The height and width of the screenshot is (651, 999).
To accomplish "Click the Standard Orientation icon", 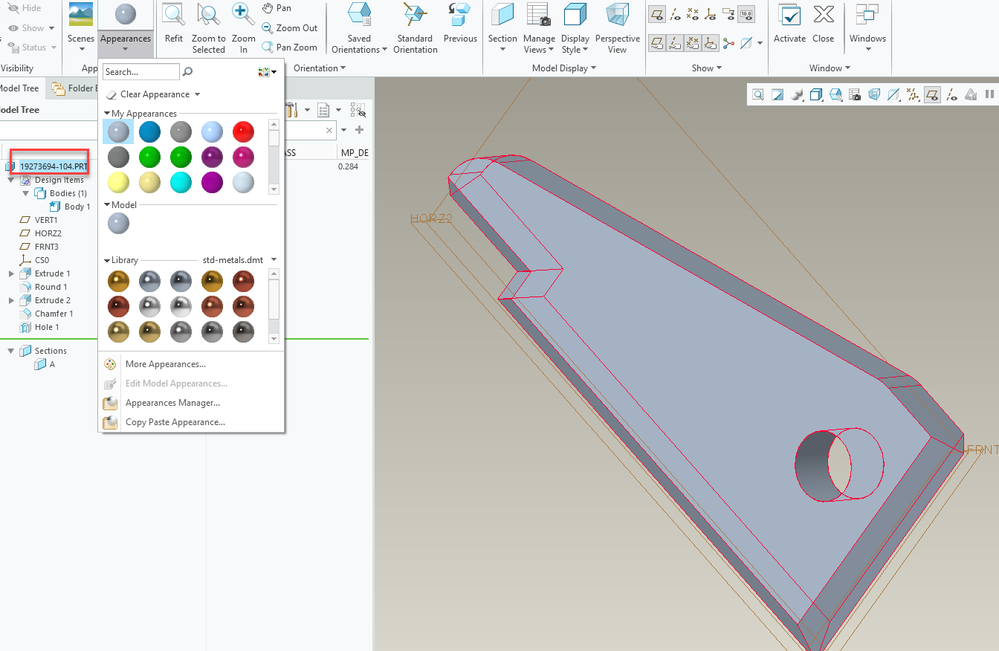I will [415, 16].
